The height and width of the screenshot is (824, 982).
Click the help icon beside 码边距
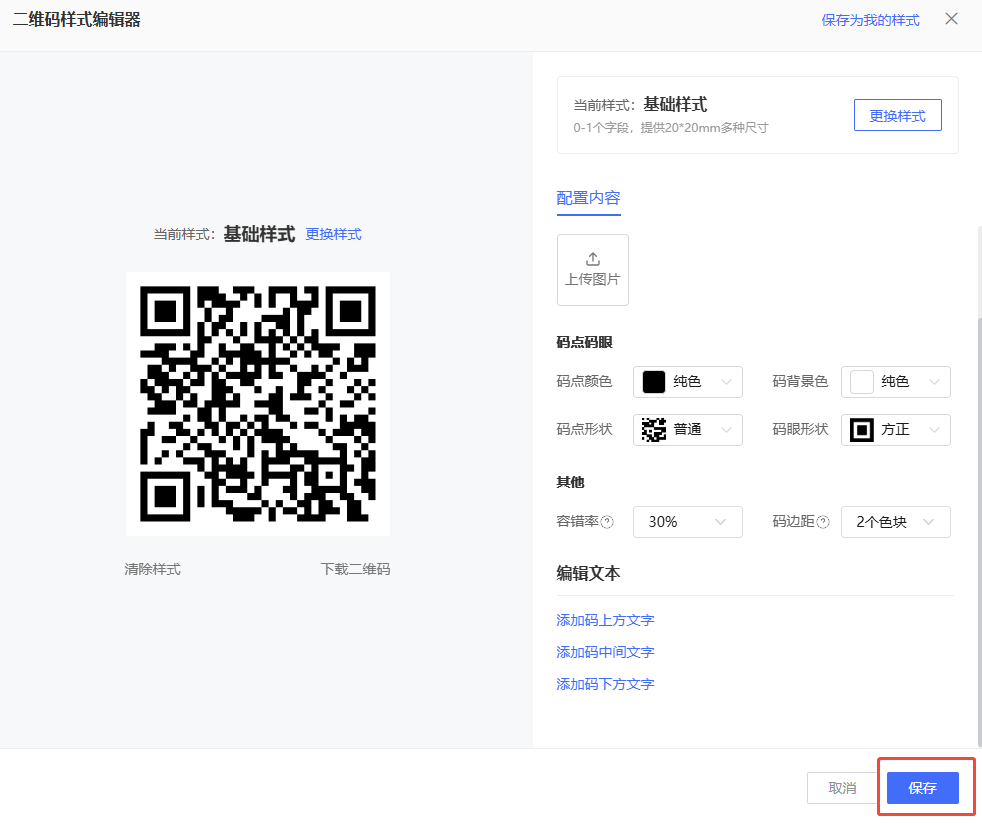tap(823, 522)
